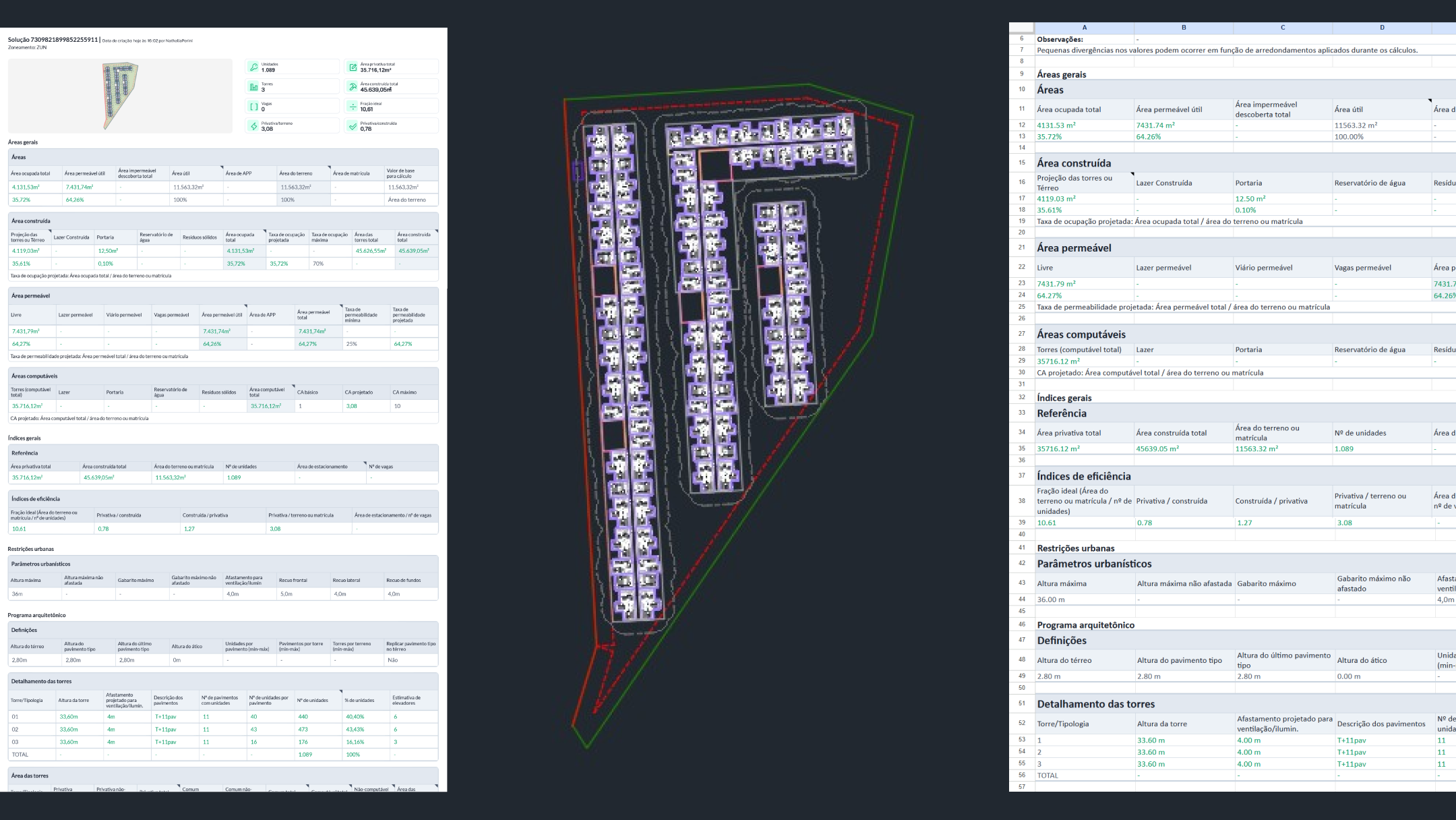Click the edit icon beside Área privativa total

[x=353, y=67]
